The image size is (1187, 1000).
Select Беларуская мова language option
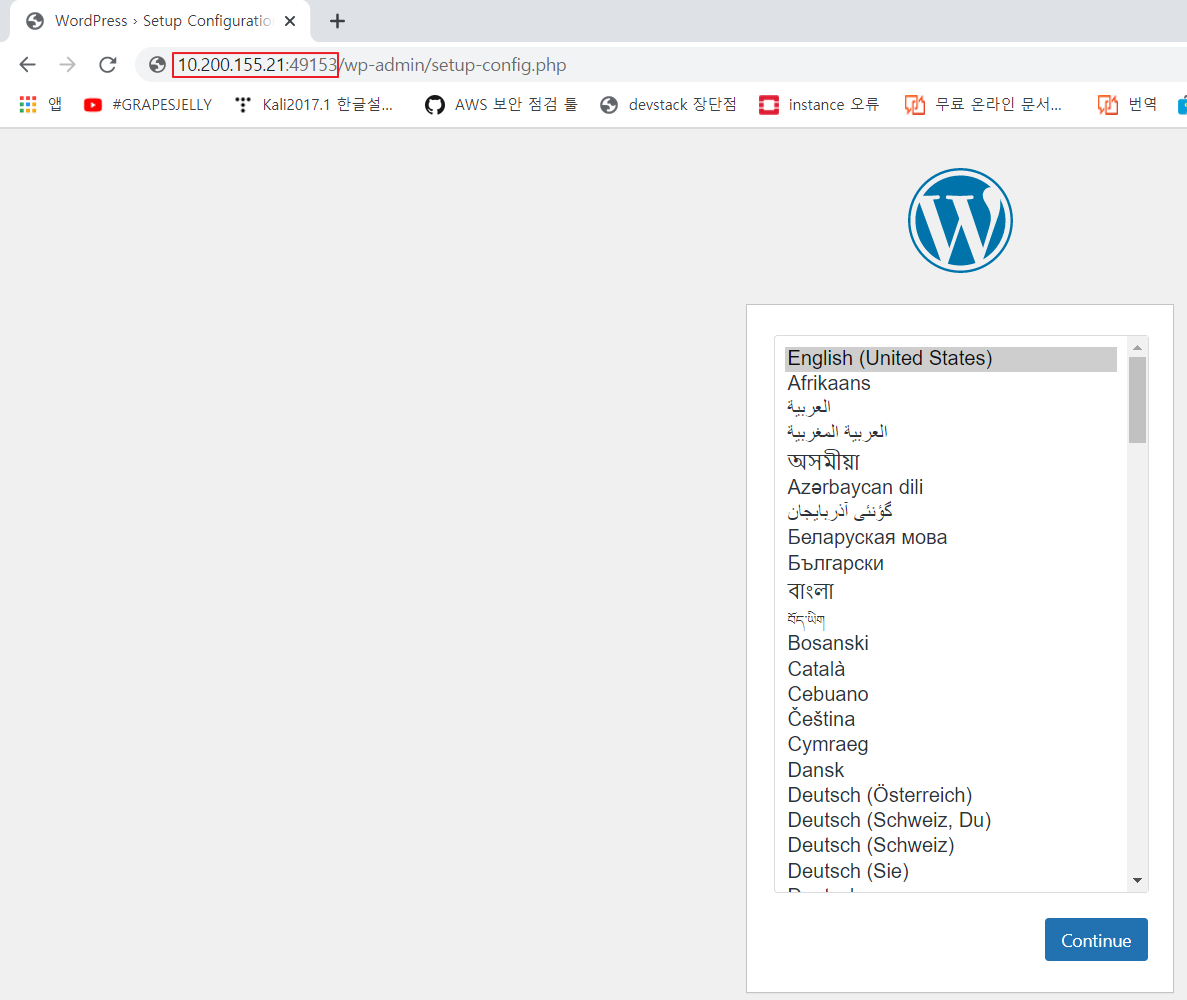click(x=951, y=537)
